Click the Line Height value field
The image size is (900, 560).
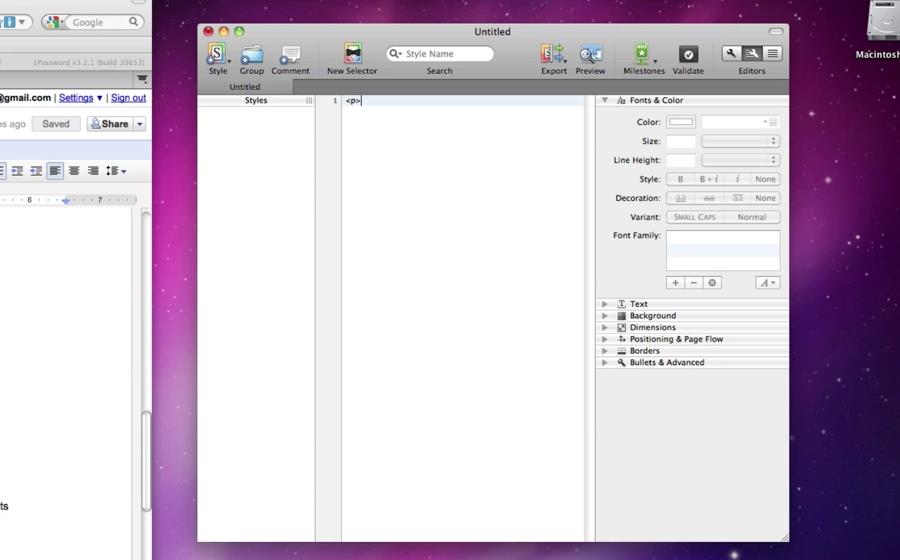[x=681, y=160]
